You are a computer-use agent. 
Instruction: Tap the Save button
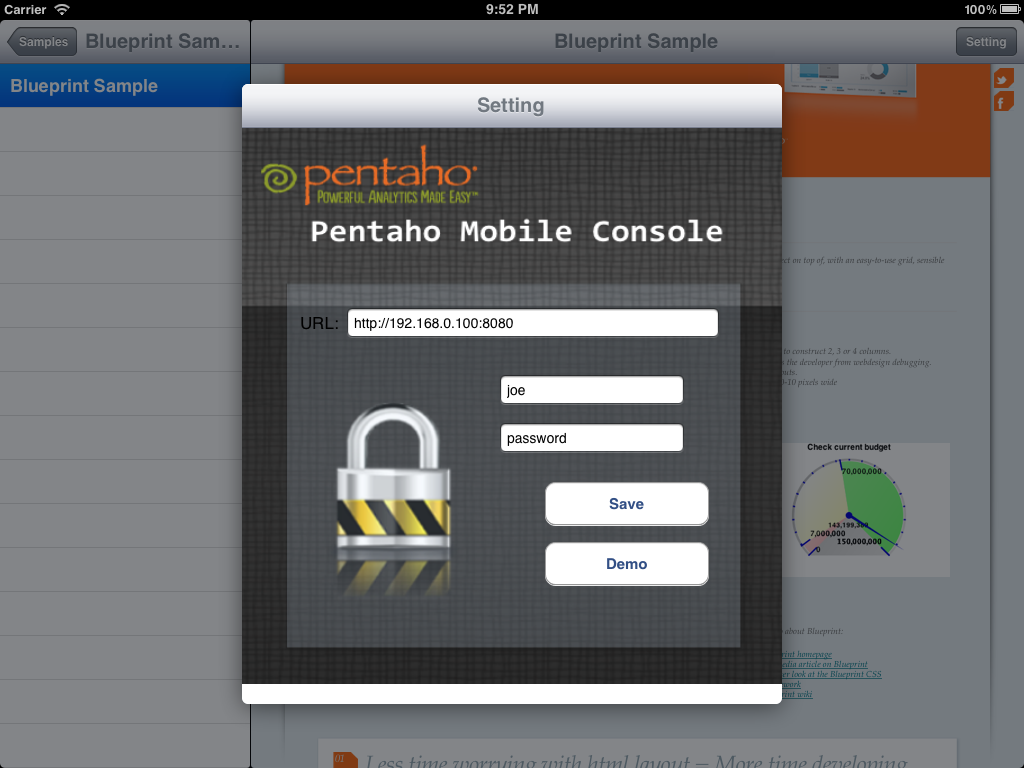(x=626, y=504)
